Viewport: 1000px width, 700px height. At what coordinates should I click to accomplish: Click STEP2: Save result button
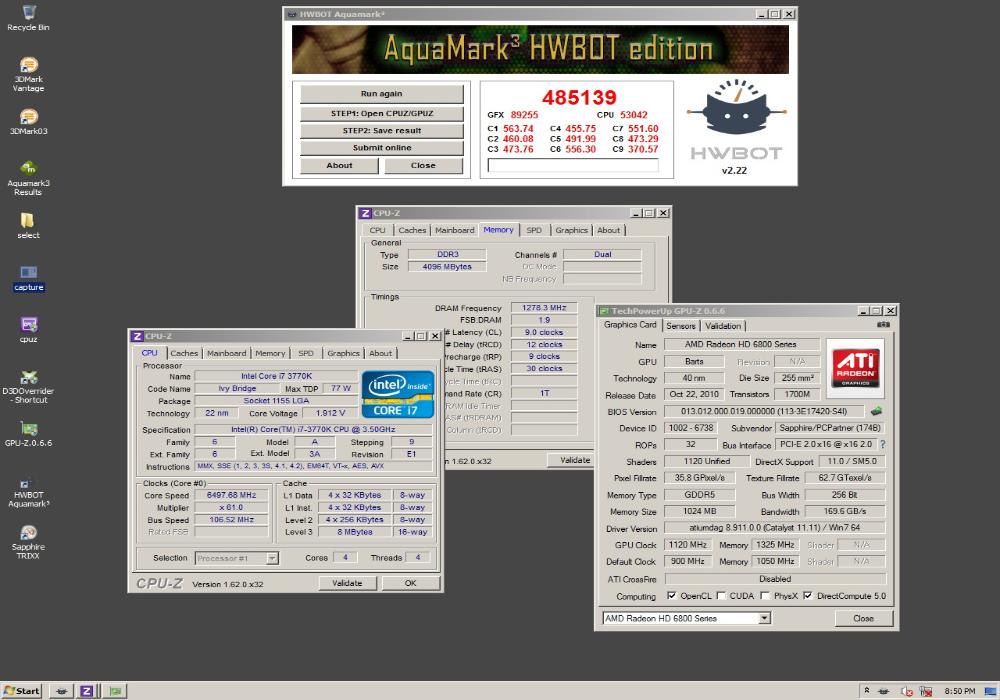(x=381, y=131)
